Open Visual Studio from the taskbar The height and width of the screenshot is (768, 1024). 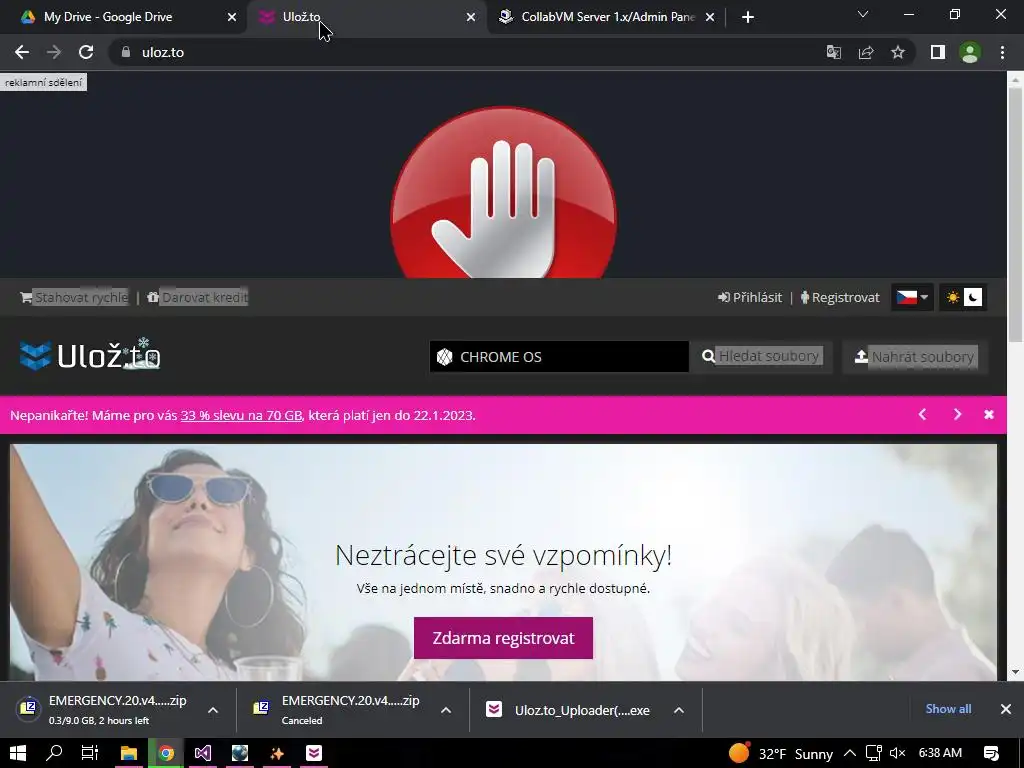click(203, 753)
